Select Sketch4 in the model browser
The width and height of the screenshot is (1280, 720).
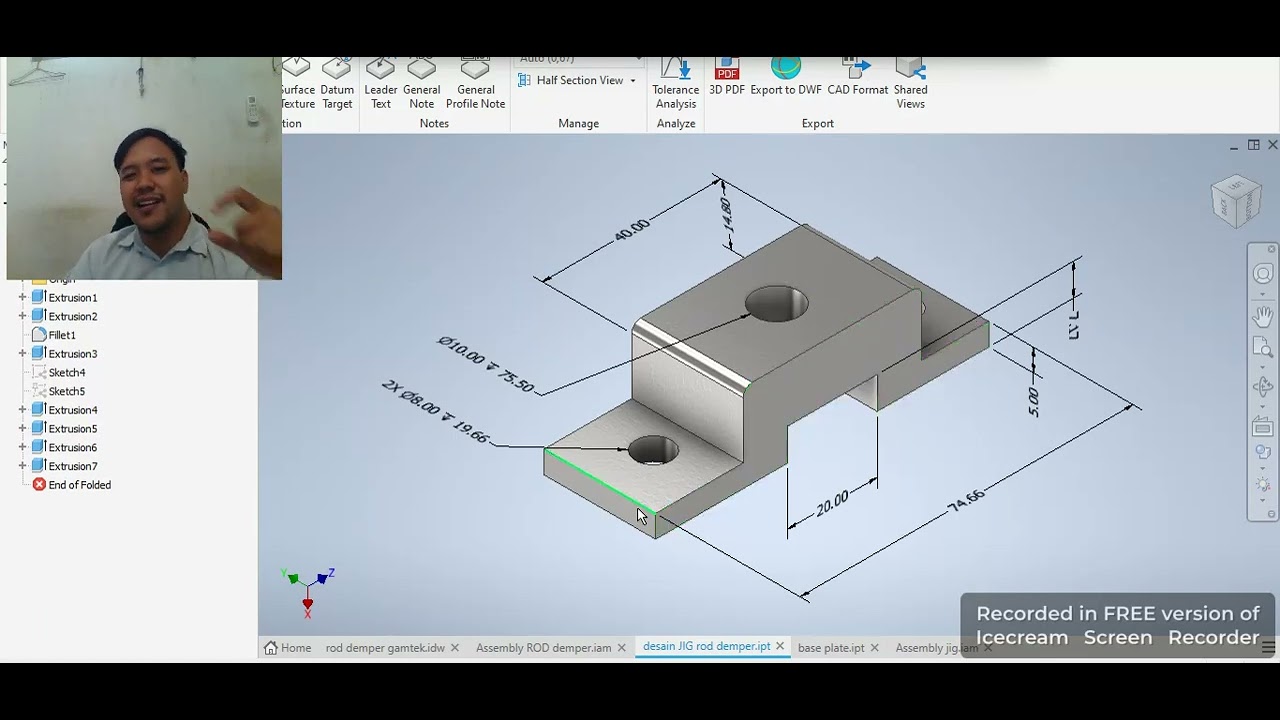click(x=59, y=373)
